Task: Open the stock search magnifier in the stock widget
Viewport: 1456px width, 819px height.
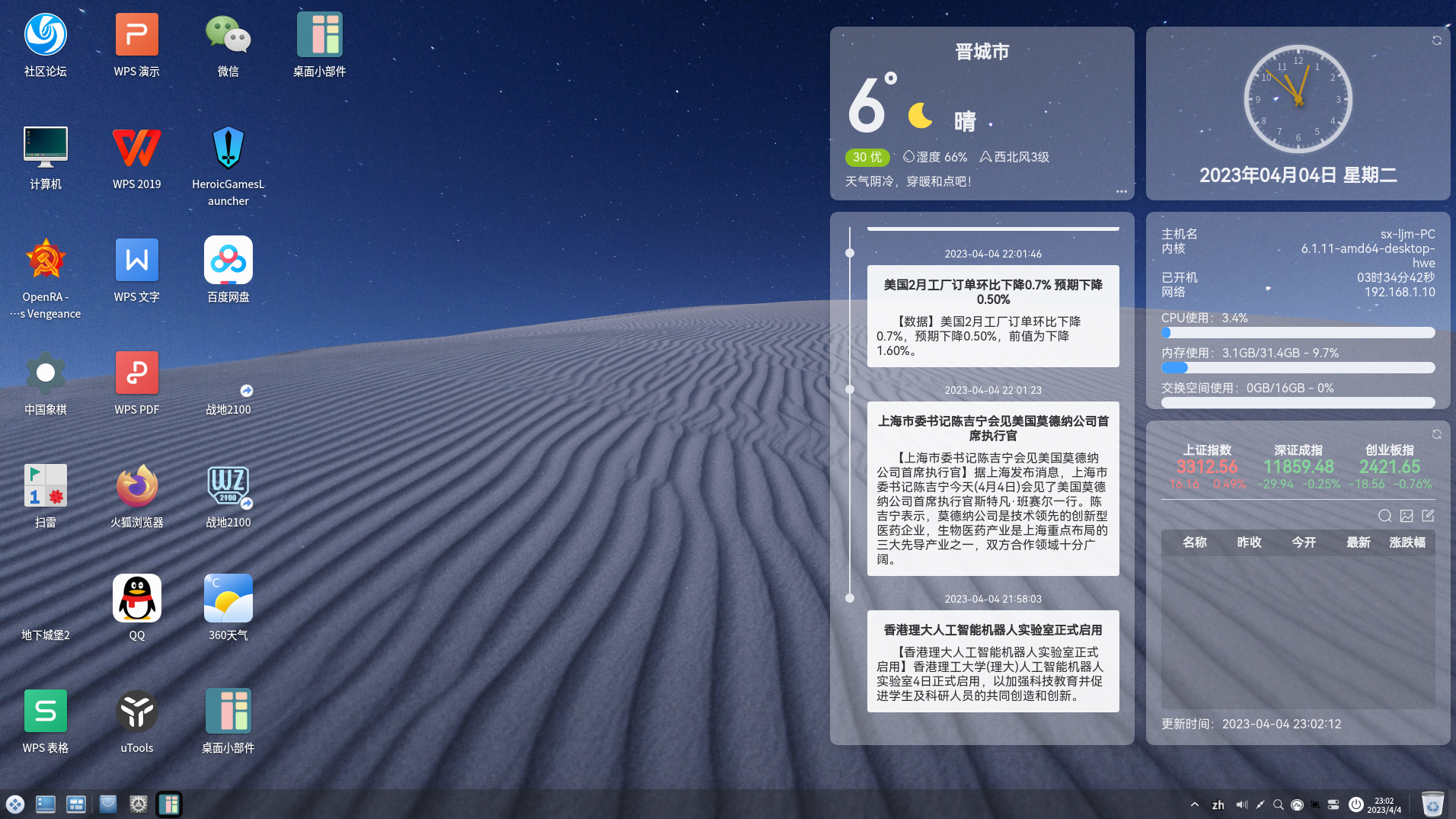Action: pos(1384,516)
